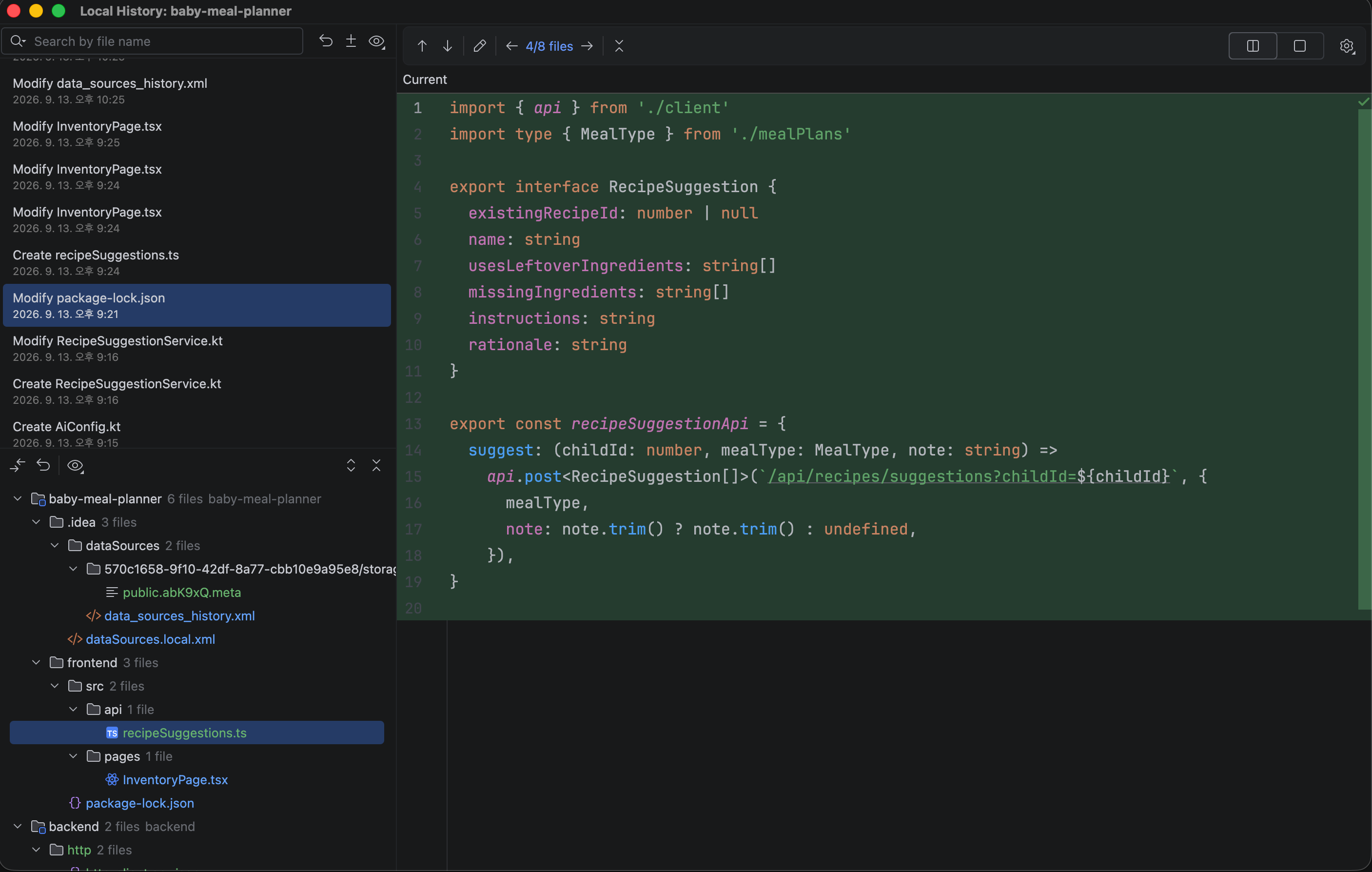
Task: Select public.abK9xQ.meta file
Action: tap(182, 592)
